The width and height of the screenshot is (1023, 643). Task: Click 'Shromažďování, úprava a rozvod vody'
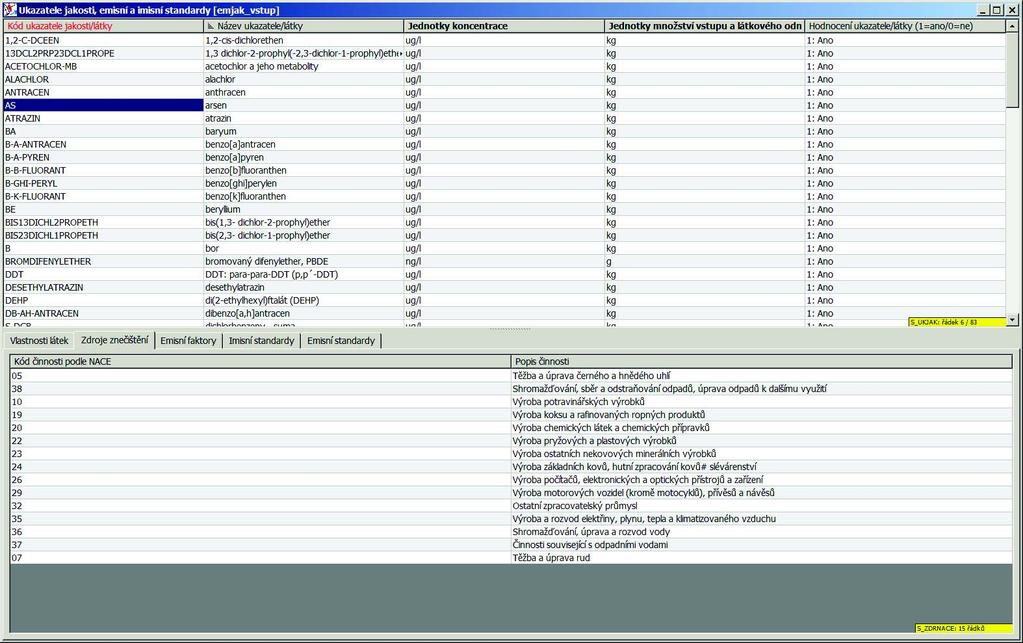(x=591, y=532)
